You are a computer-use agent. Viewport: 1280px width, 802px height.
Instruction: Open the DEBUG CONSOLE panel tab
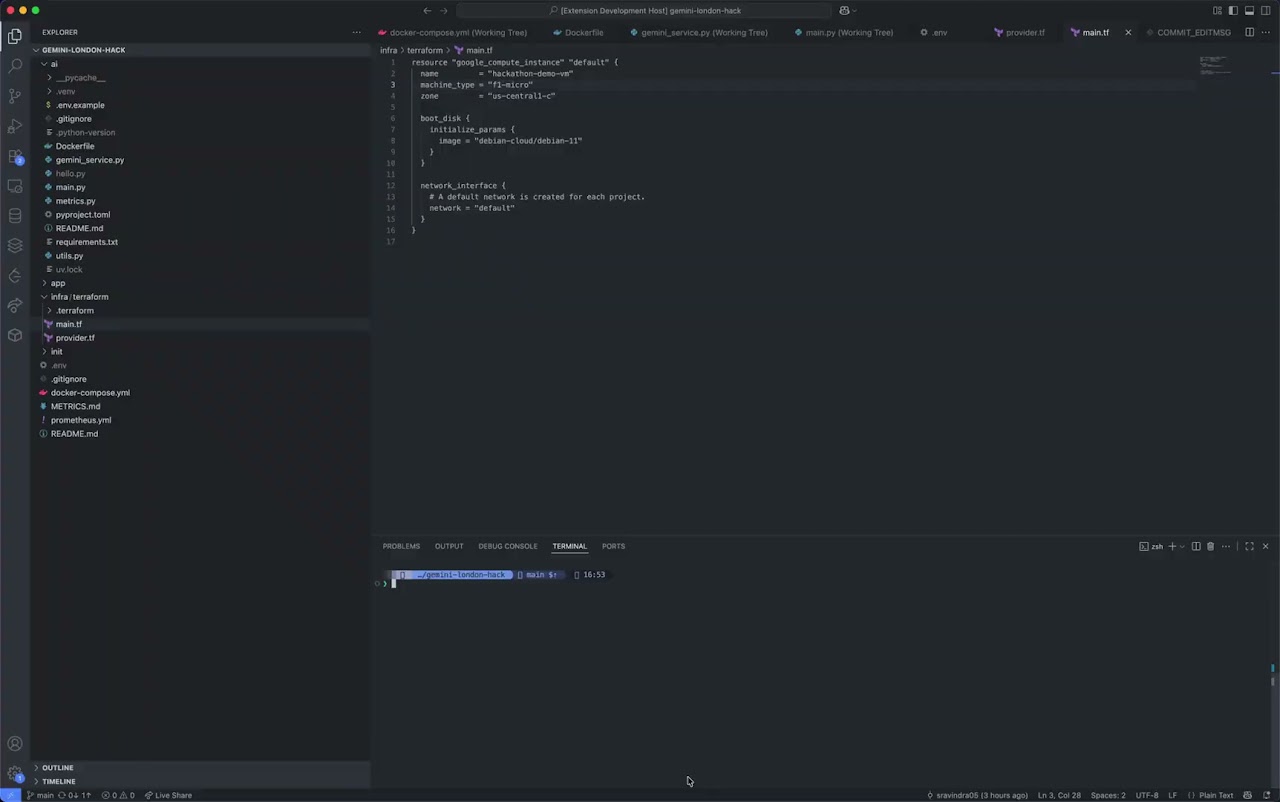508,546
